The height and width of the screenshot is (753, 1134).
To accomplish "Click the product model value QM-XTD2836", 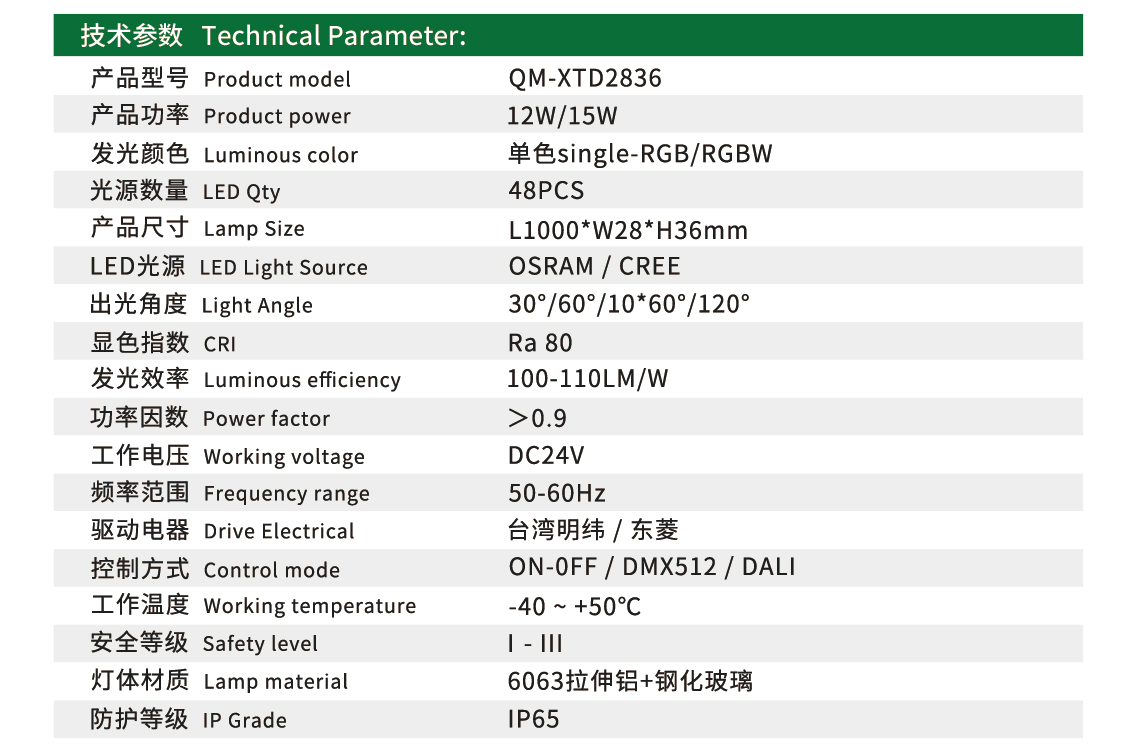I will 585,79.
